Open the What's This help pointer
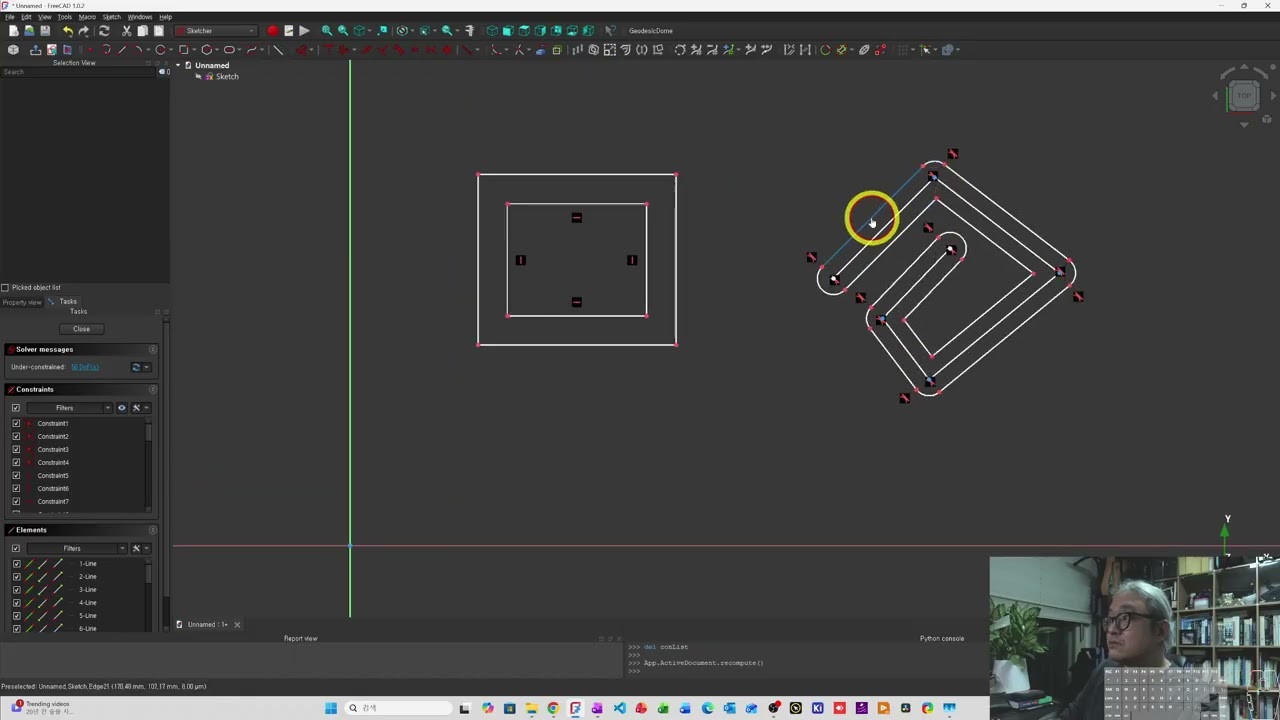1280x720 pixels. [610, 31]
